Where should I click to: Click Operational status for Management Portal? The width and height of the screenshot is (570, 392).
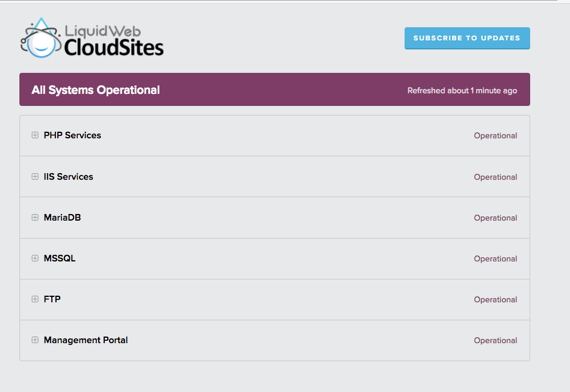(495, 340)
